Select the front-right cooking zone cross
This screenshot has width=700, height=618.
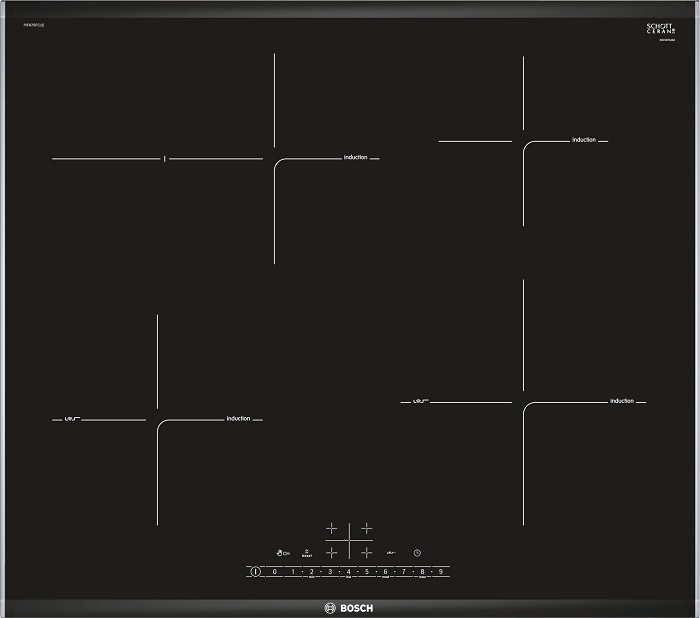tap(367, 553)
